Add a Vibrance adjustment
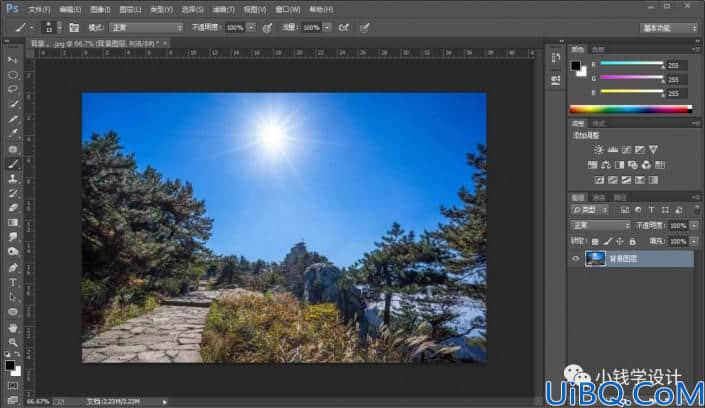This screenshot has height=408, width=705. tap(653, 149)
